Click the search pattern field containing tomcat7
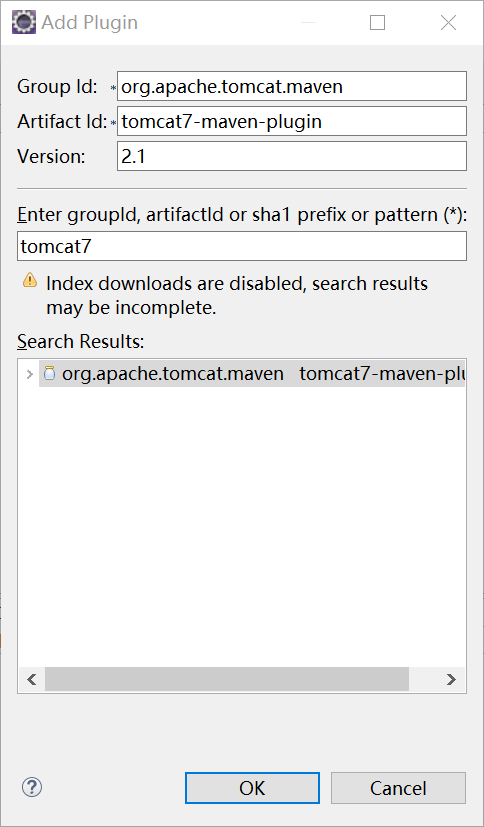The image size is (484, 827). (x=241, y=246)
